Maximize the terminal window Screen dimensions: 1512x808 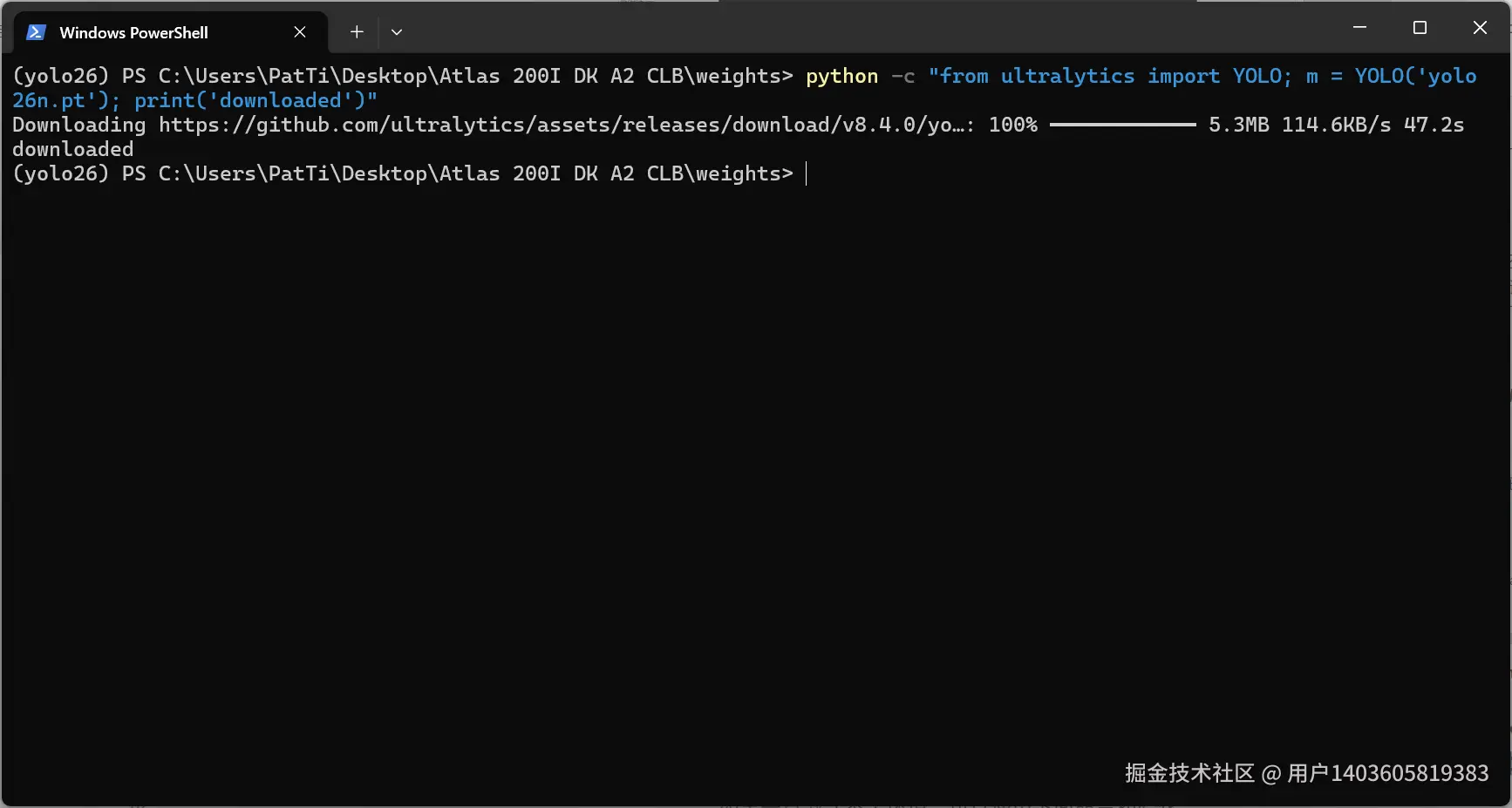pos(1420,28)
